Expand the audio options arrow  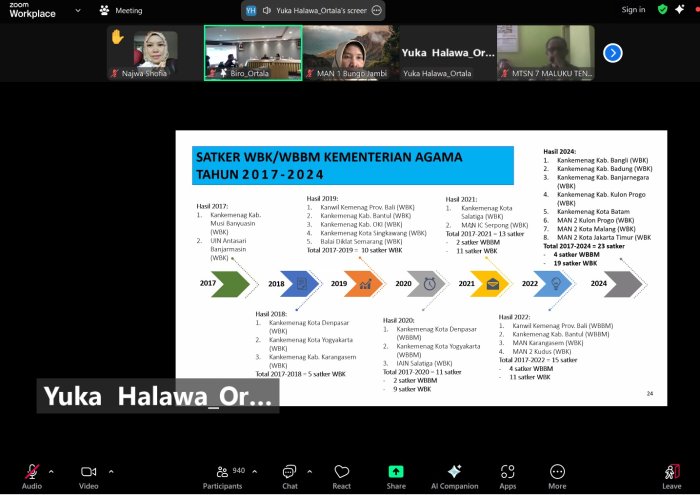[x=51, y=470]
